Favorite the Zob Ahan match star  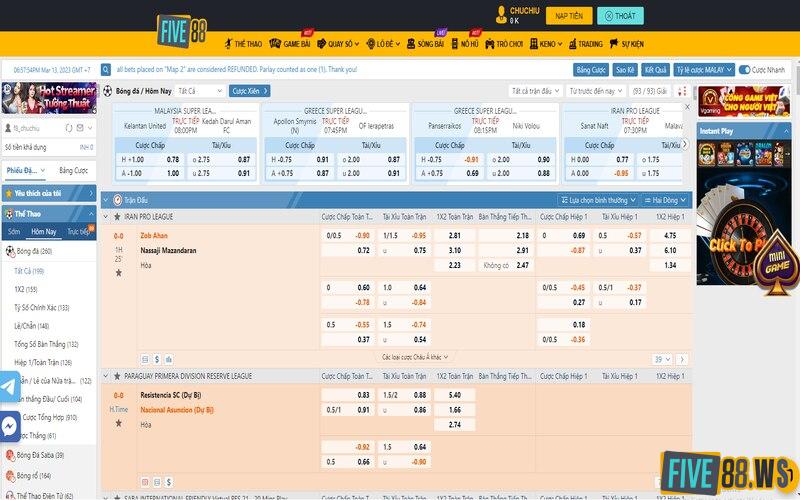pyautogui.click(x=118, y=273)
